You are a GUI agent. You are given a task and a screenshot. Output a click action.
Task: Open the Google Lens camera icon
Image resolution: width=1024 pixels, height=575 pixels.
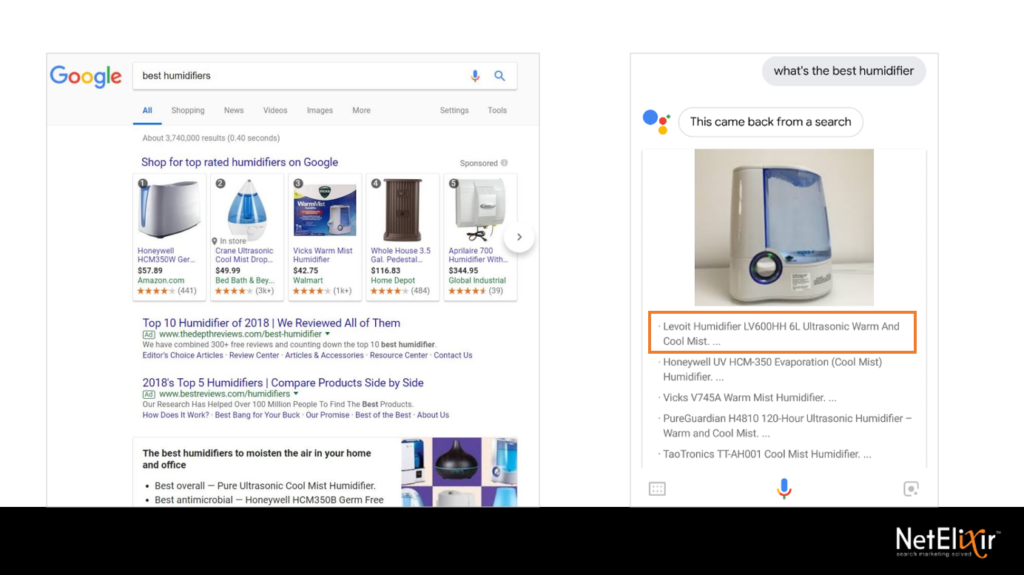pos(911,489)
